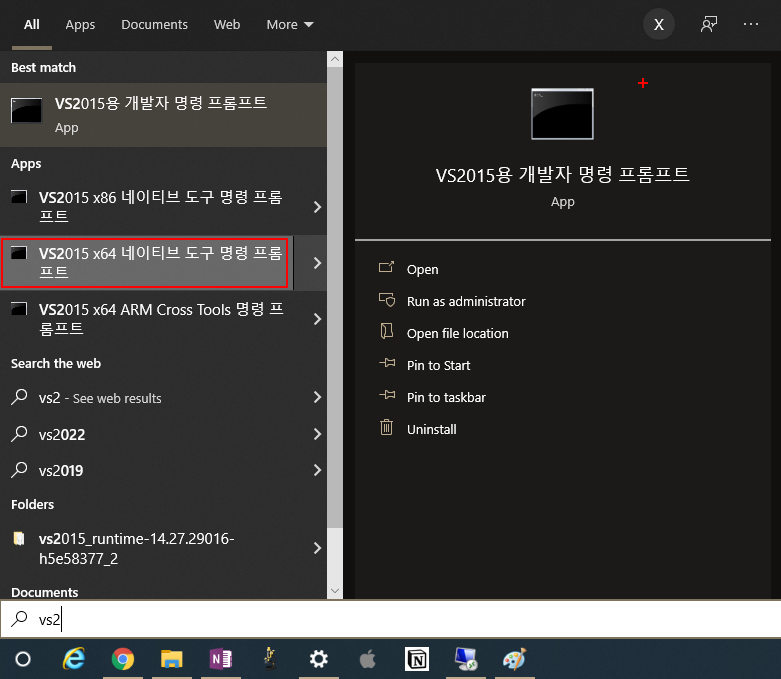781x679 pixels.
Task: Launch Internet Explorer from taskbar
Action: coord(74,659)
